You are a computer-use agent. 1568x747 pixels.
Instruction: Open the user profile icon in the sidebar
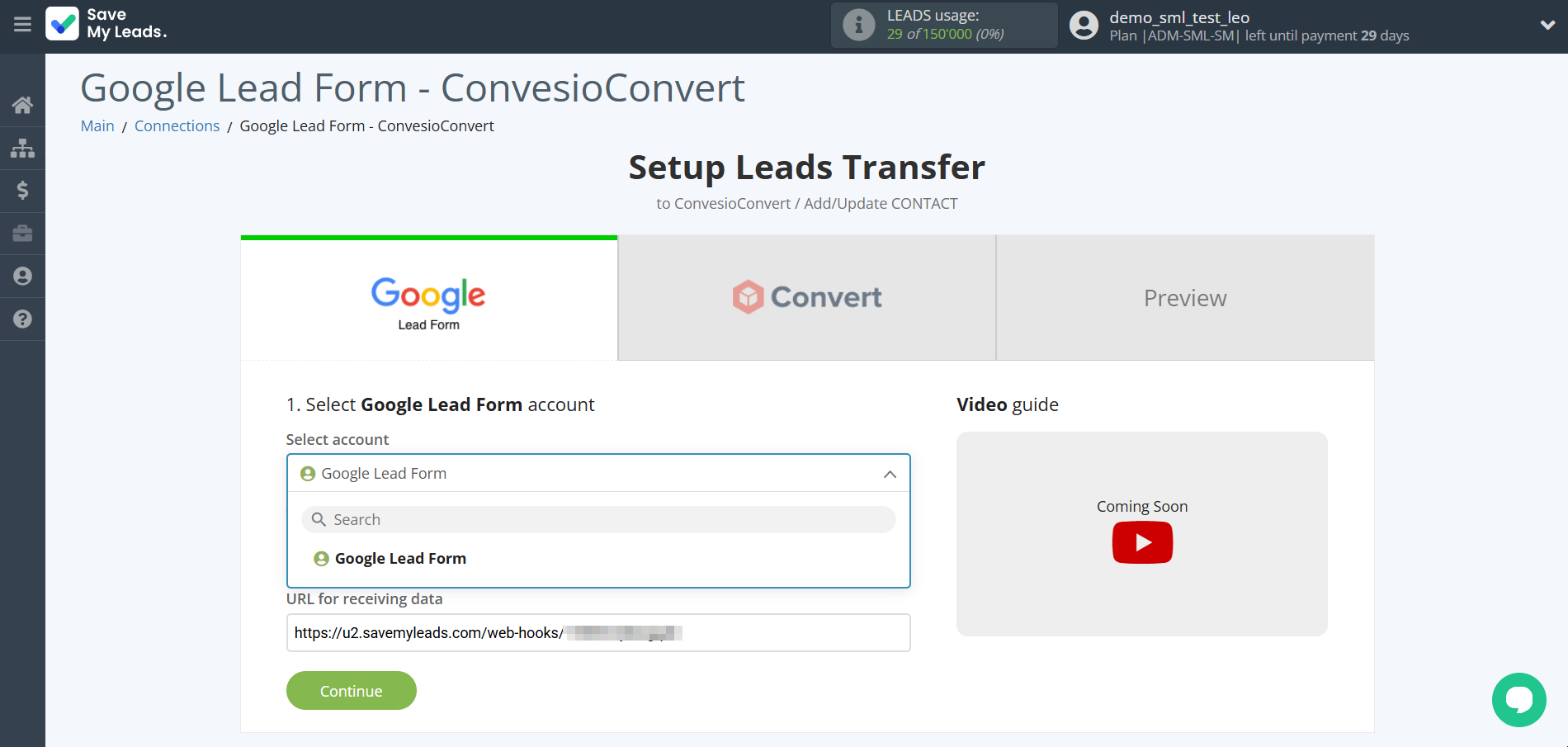22,277
